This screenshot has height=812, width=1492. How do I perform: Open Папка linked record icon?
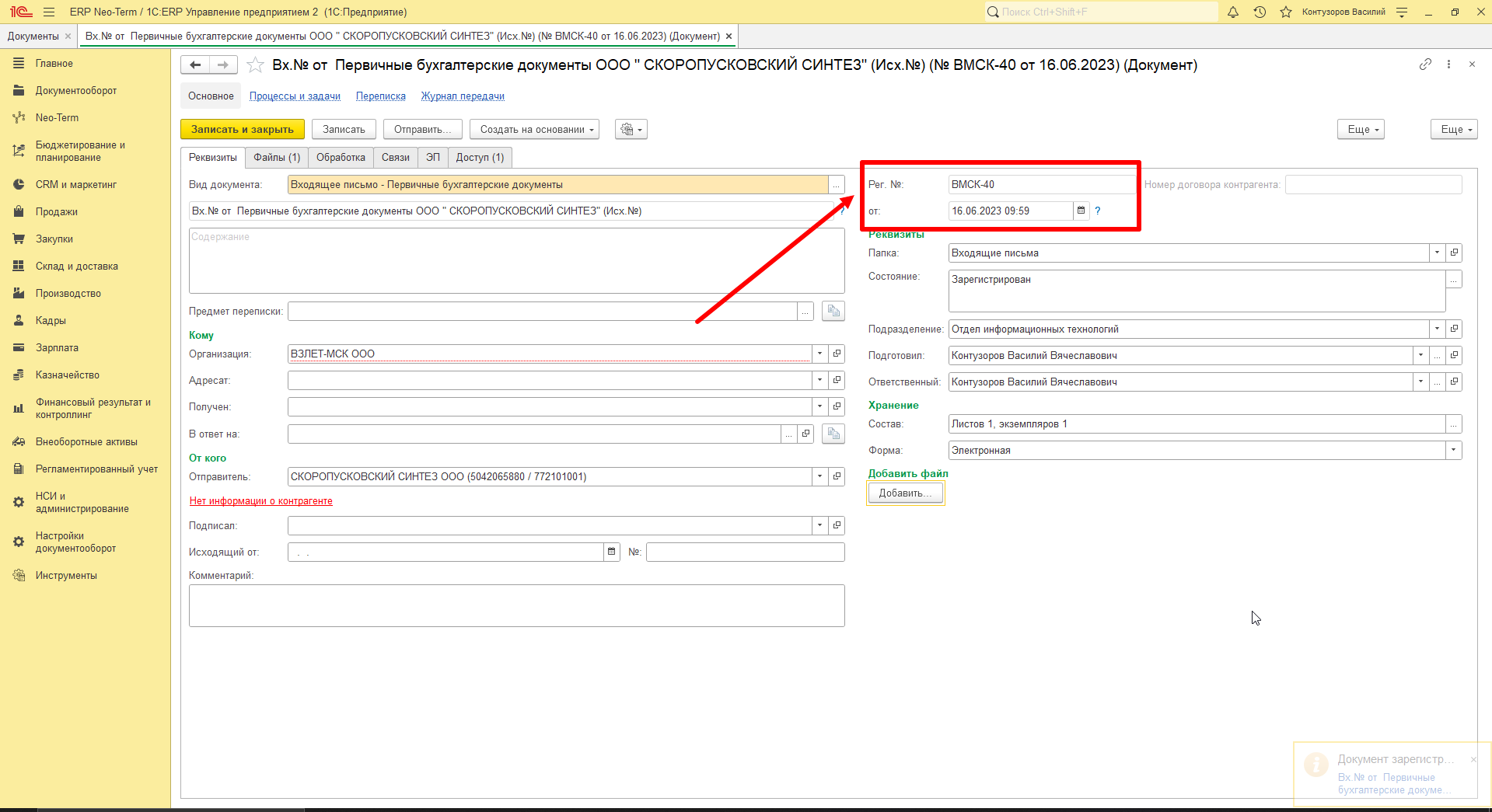pos(1454,253)
